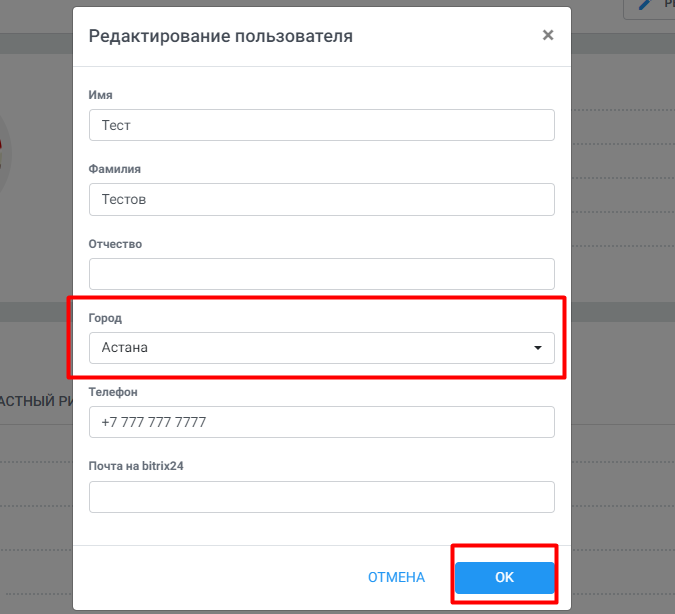Cancel editing via the ОТМЕНА button
675x614 pixels.
tap(396, 577)
